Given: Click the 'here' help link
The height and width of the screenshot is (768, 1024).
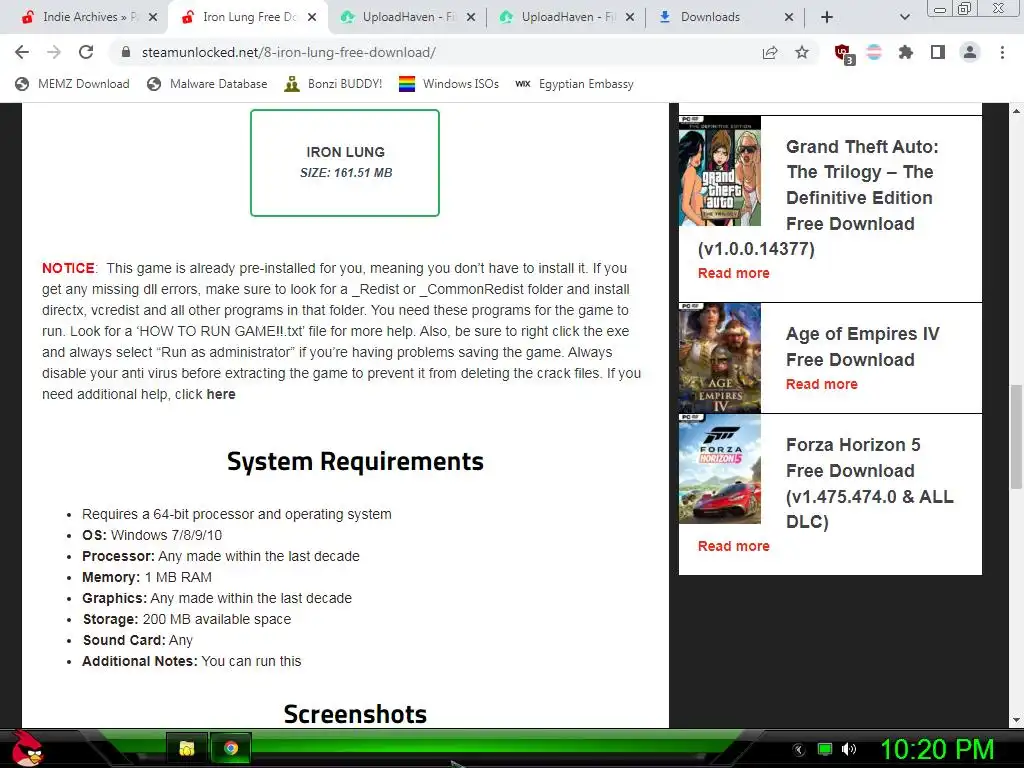Looking at the screenshot, I should point(221,394).
